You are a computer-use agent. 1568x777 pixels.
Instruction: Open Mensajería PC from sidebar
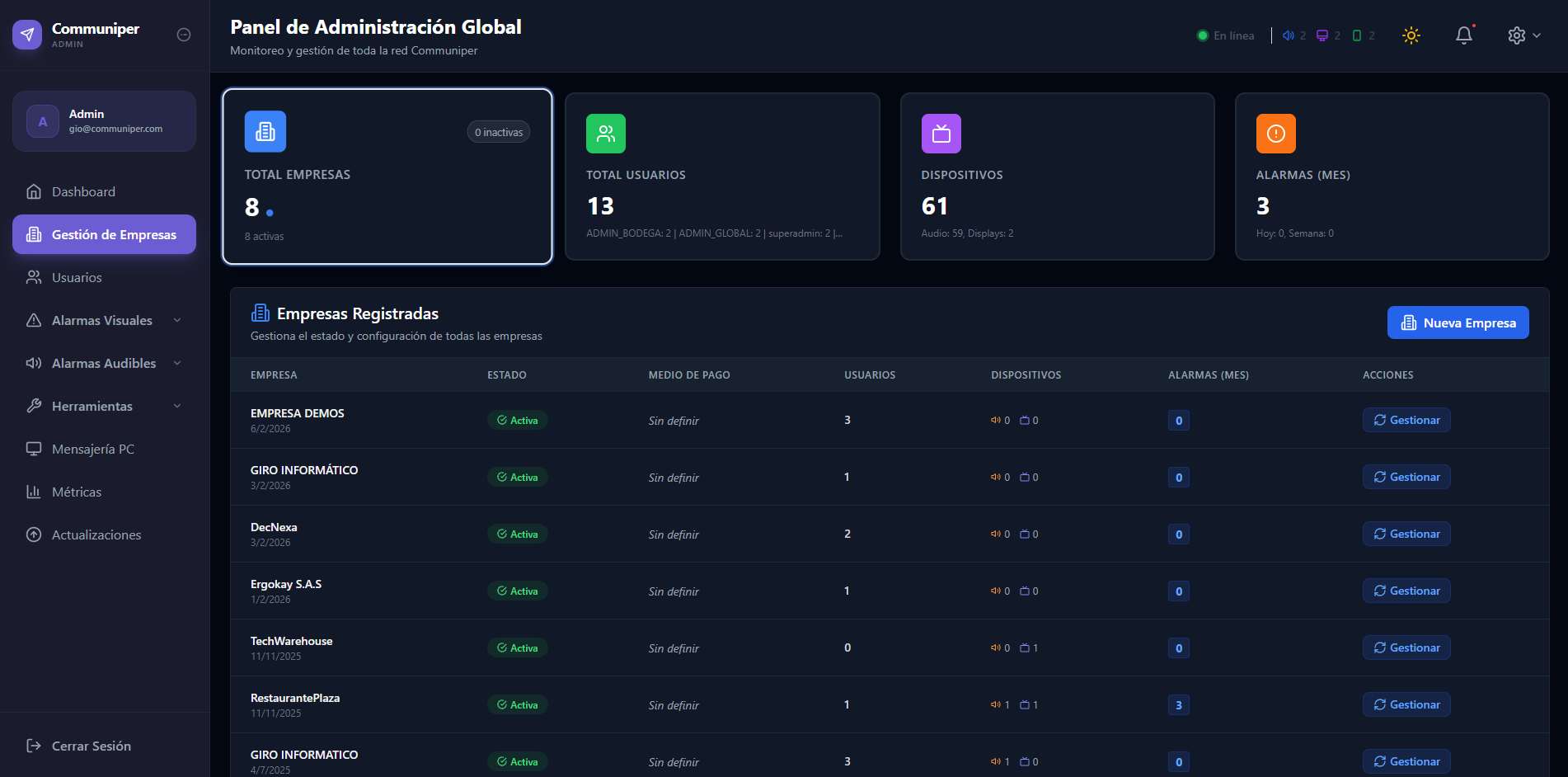point(92,449)
